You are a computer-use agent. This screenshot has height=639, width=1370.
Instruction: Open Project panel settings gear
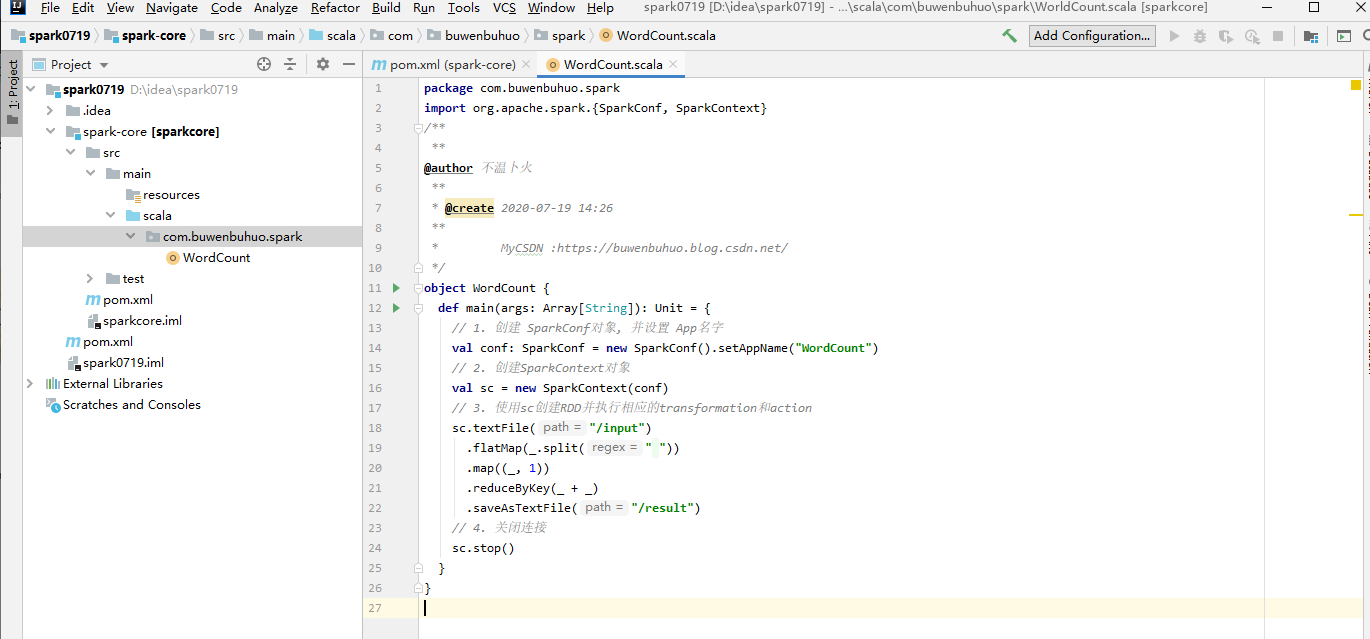click(x=323, y=64)
